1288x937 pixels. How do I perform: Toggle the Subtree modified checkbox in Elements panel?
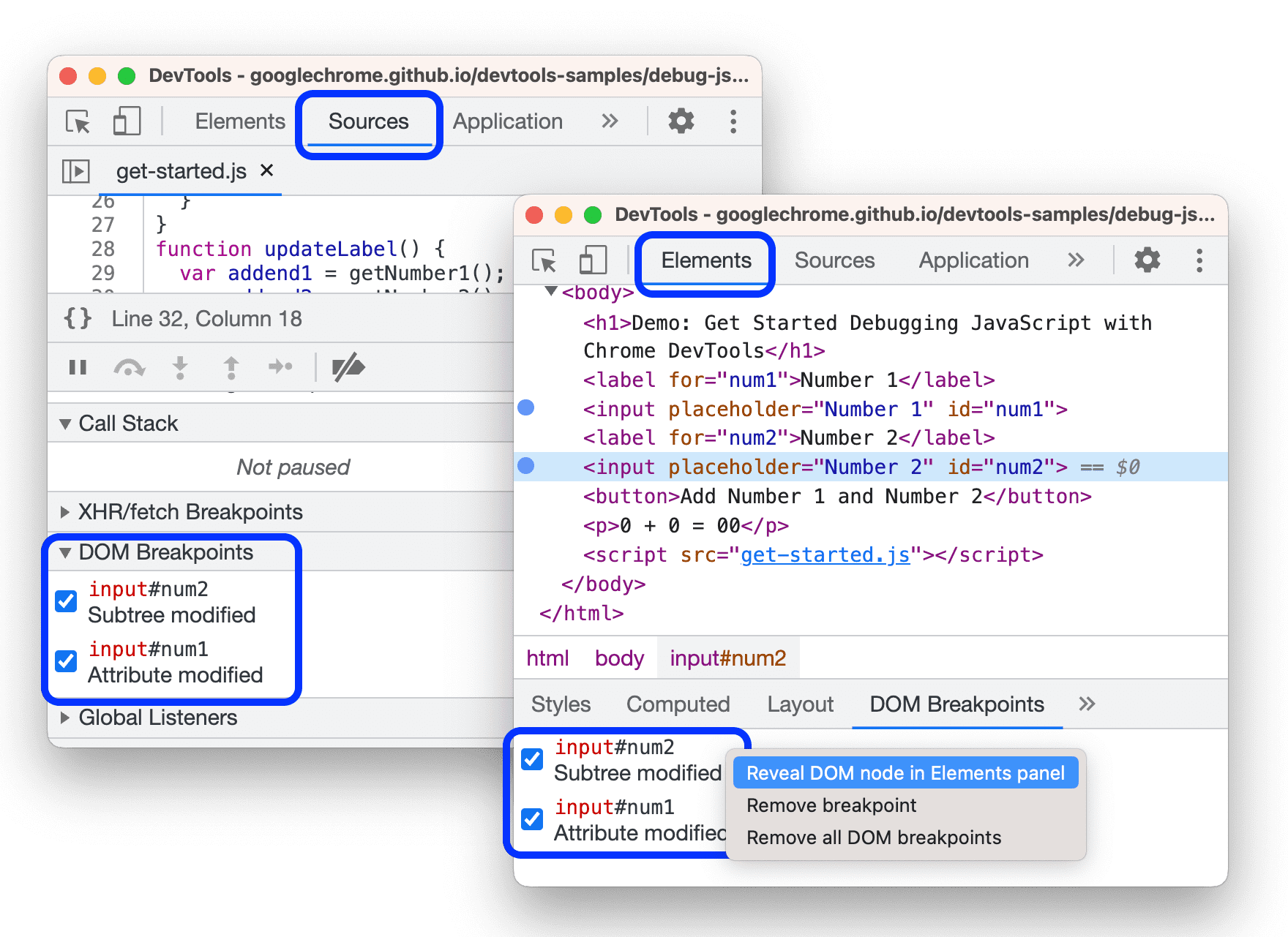tap(532, 759)
